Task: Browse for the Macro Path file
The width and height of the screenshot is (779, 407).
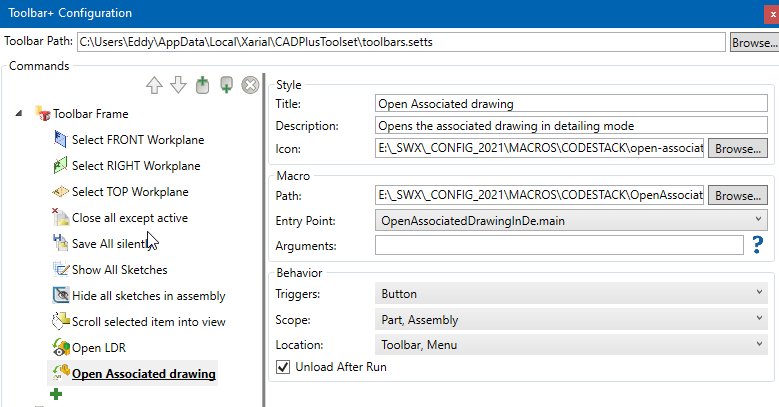Action: point(737,195)
